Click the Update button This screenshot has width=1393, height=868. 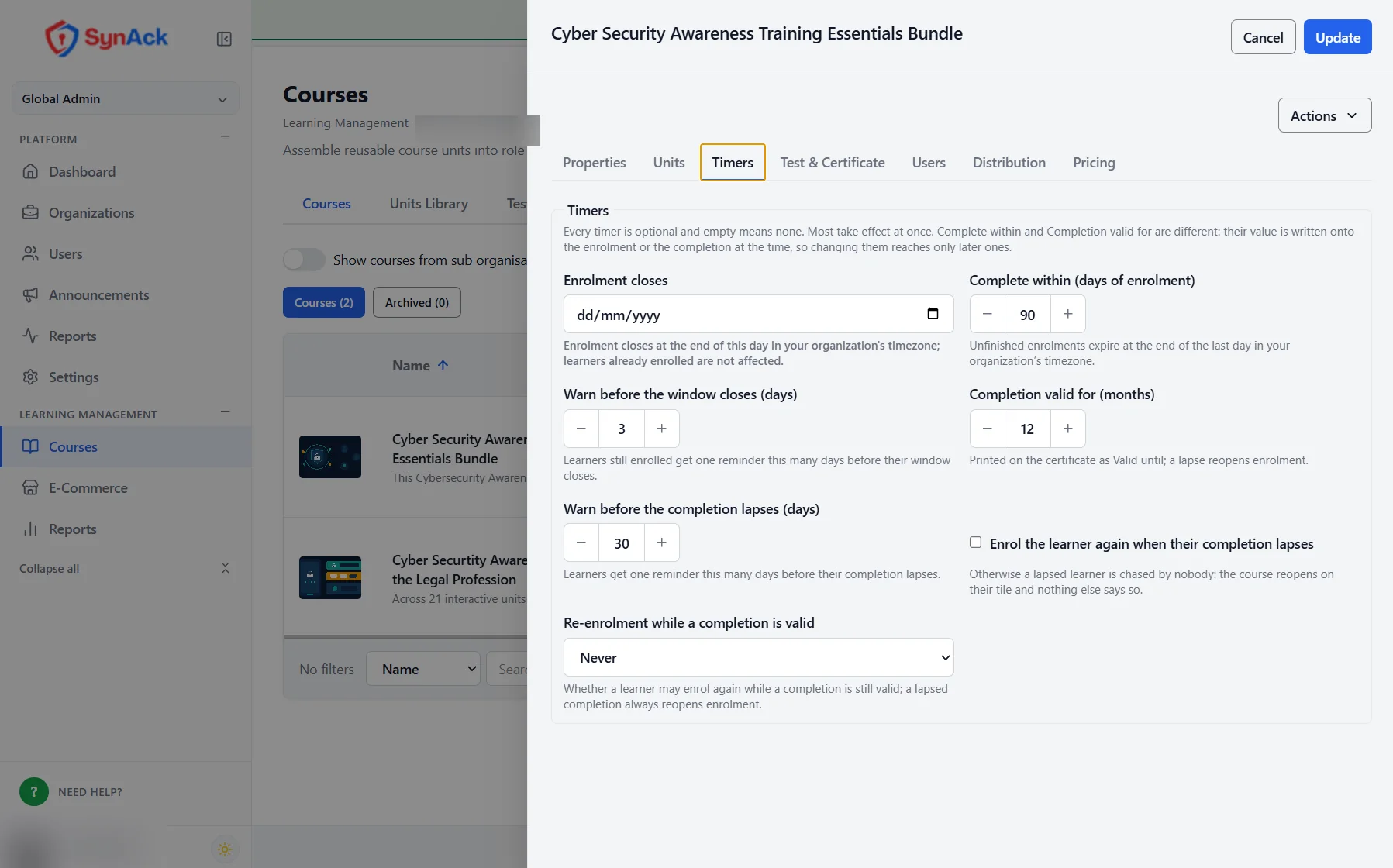1338,37
